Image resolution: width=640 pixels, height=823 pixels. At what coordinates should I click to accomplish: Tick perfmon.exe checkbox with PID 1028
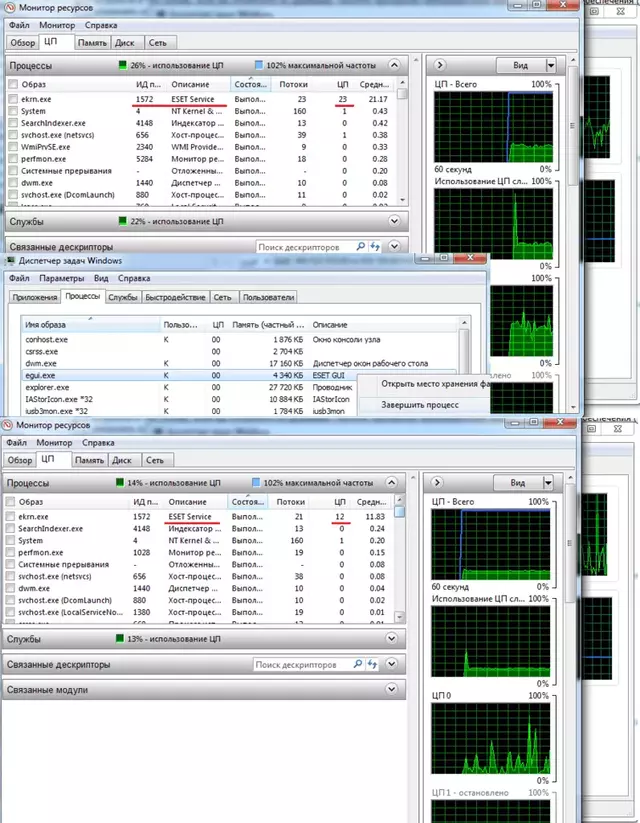[x=11, y=553]
